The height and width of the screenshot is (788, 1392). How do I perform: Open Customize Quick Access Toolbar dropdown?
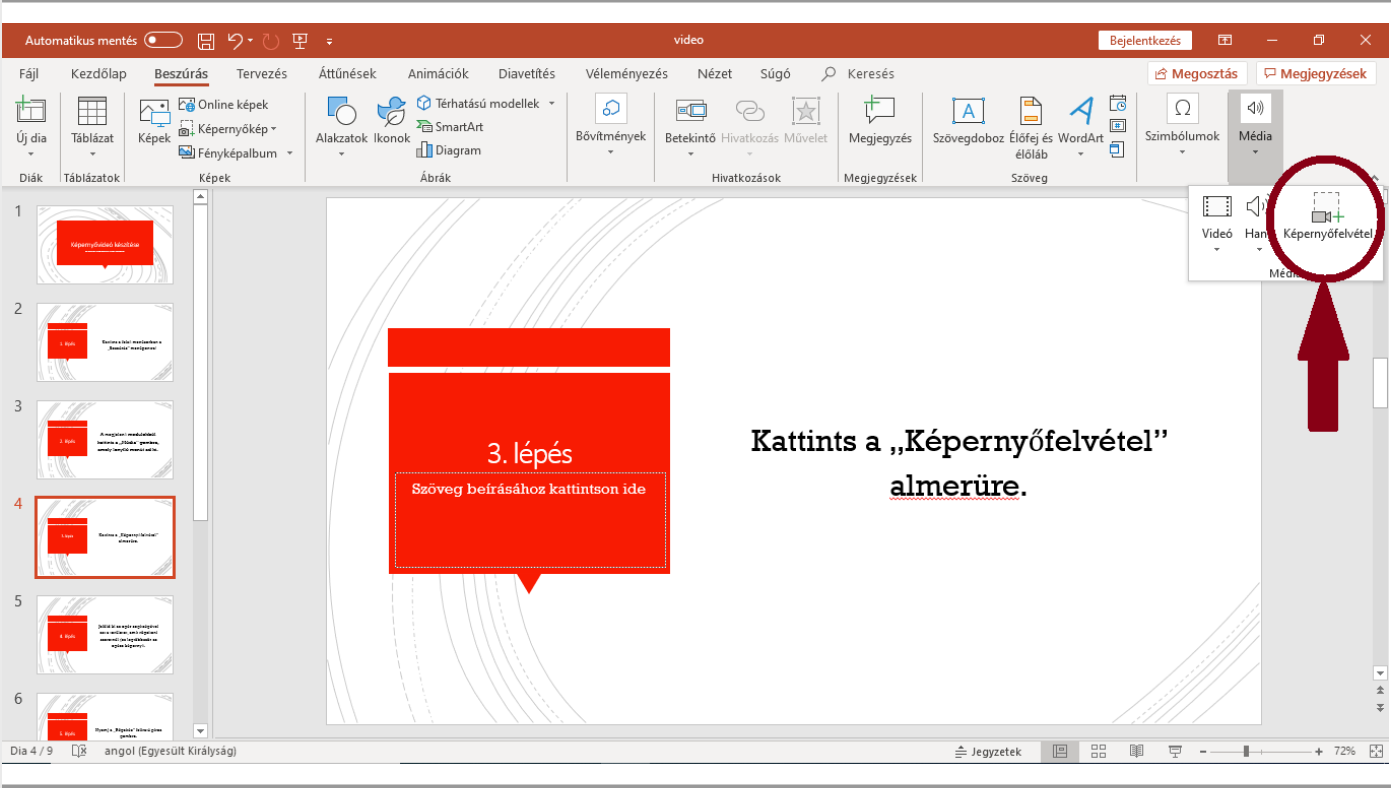pos(329,42)
